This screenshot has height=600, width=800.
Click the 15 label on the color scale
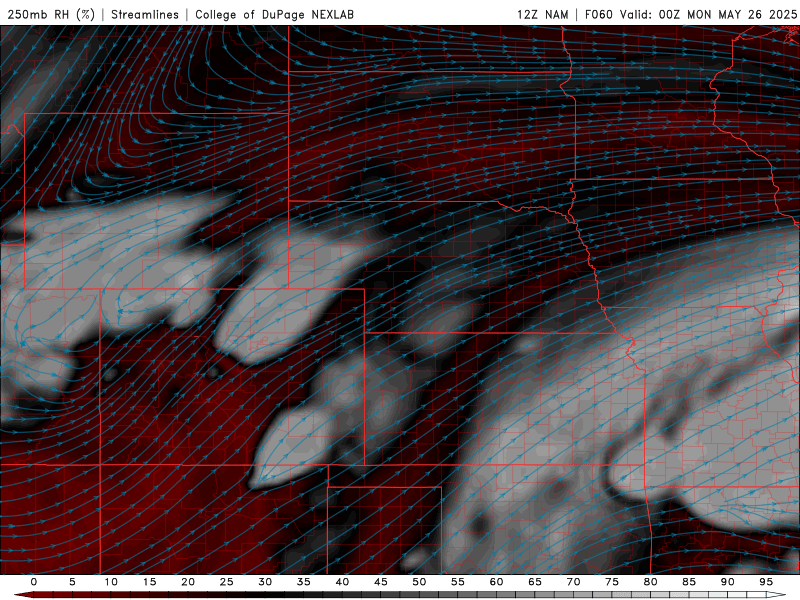(149, 582)
